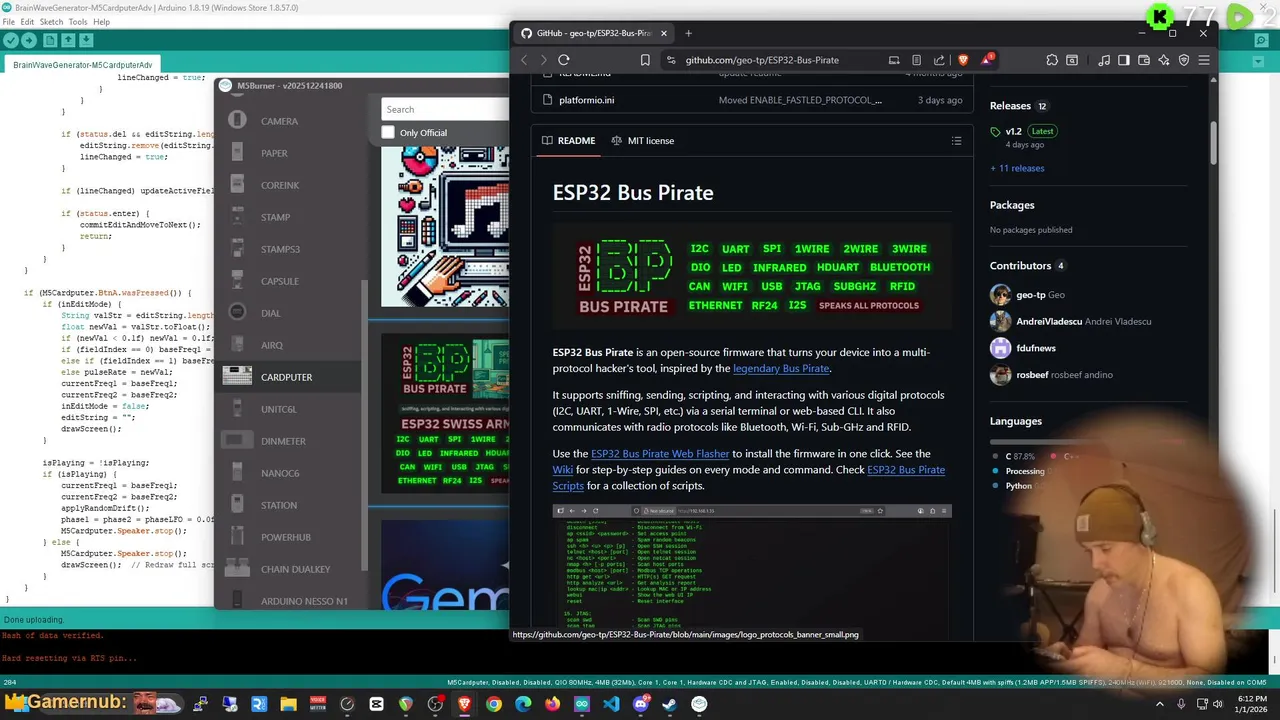The width and height of the screenshot is (1280, 720).
Task: Go back in the browser
Action: click(523, 60)
